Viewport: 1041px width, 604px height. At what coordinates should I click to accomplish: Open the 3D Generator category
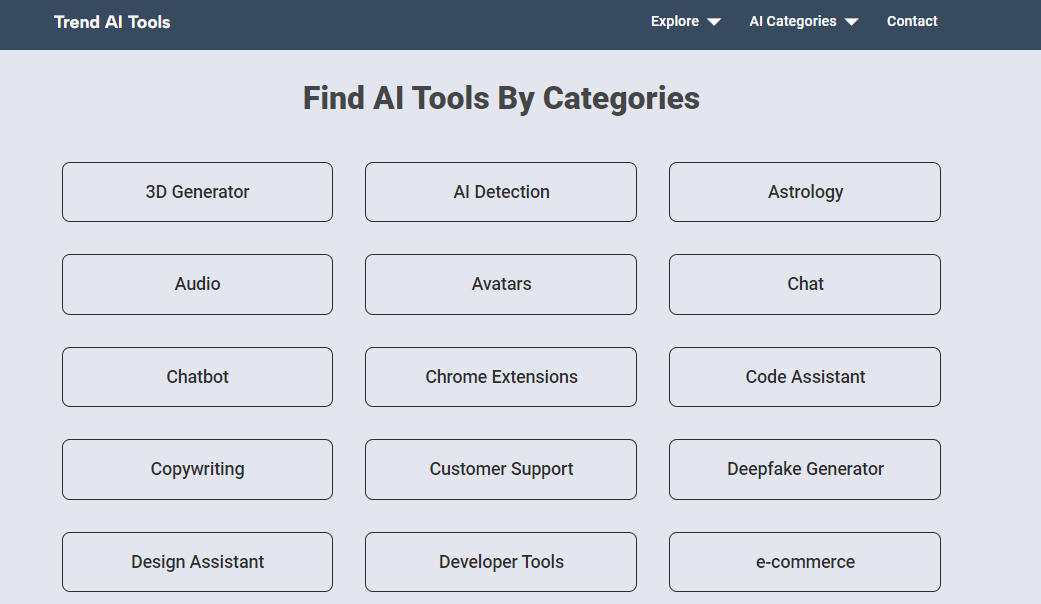click(197, 192)
